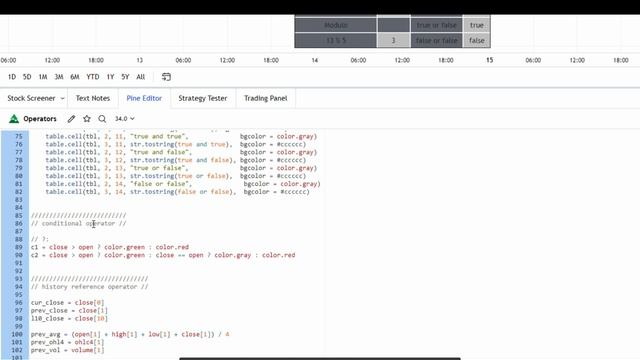Add Operators script to favorites star
Screen dimensions: 640x360
point(87,119)
